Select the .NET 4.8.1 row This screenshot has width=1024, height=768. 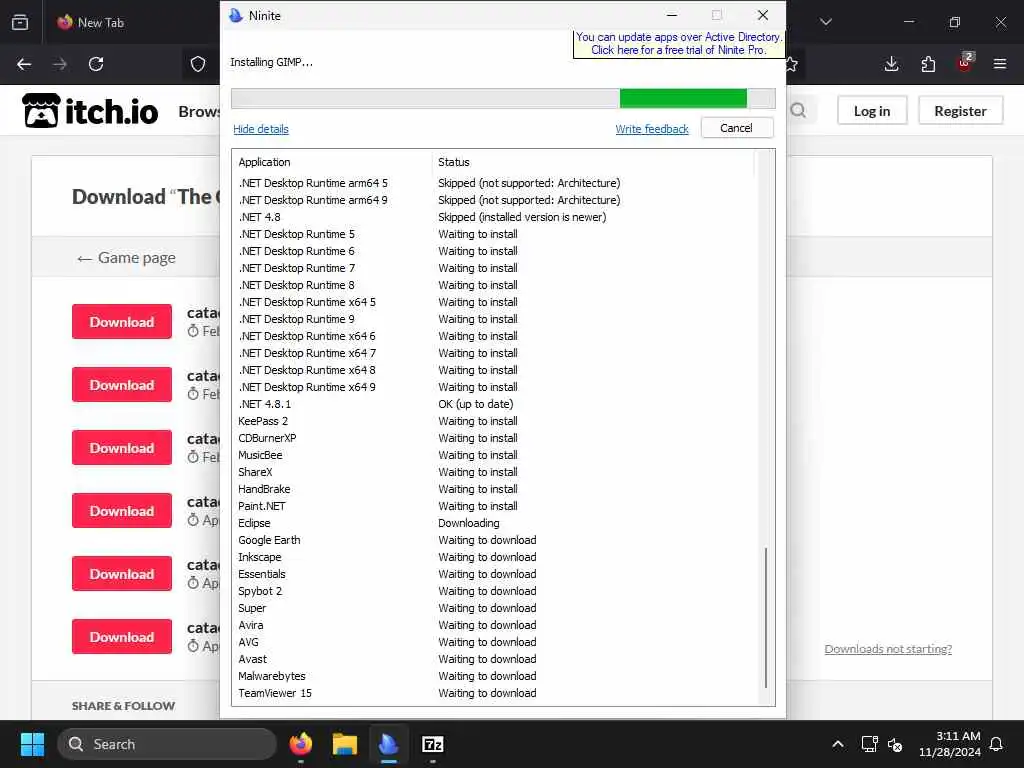click(x=496, y=404)
